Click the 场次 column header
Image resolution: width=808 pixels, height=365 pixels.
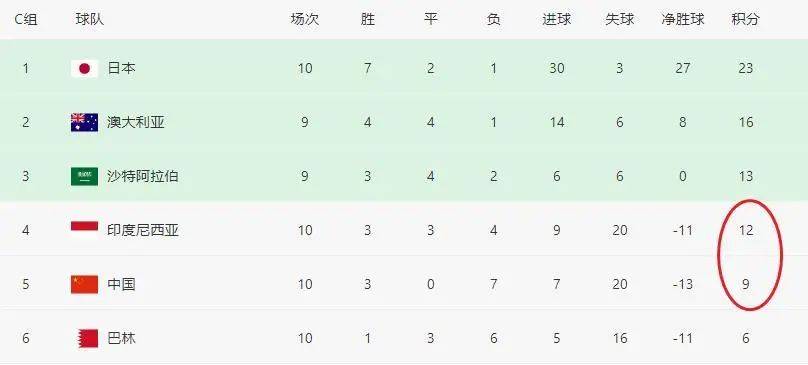(305, 20)
